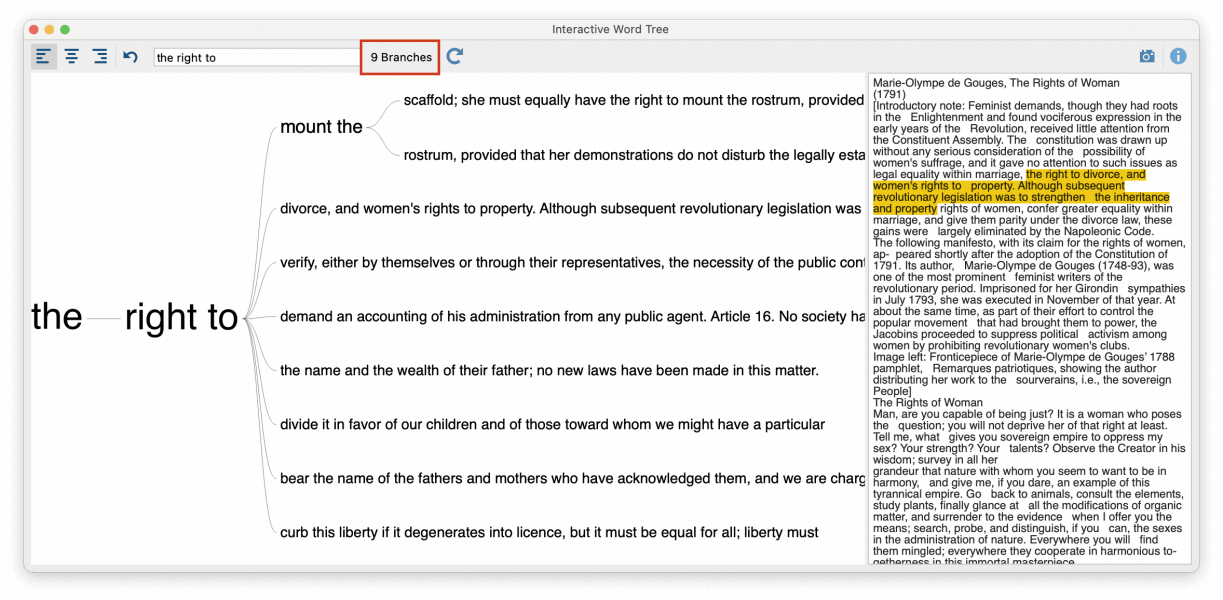Viewport: 1223px width, 600px height.
Task: Select the 'mount the' branch node
Action: point(321,127)
